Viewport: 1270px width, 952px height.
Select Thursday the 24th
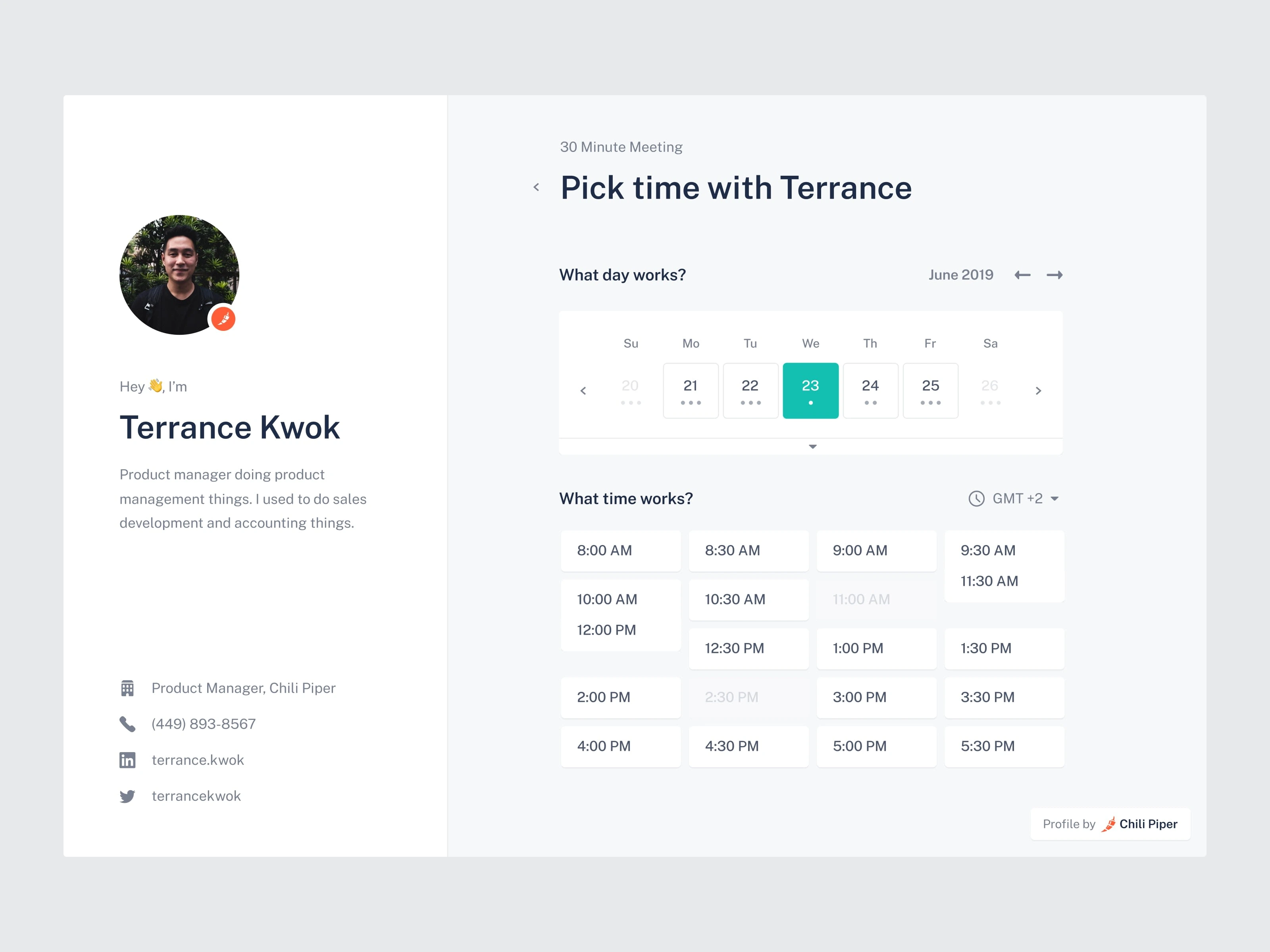pos(870,391)
